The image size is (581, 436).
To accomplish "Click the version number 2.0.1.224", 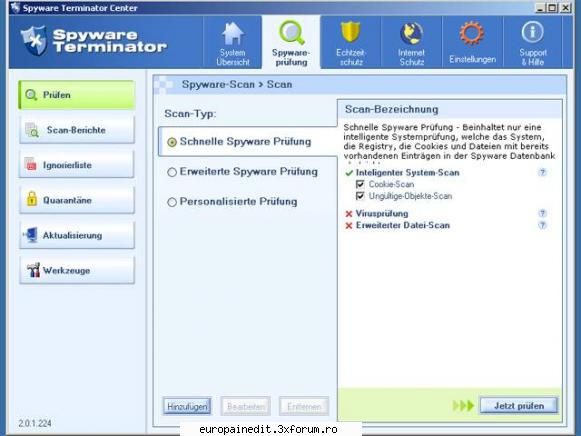I will (x=35, y=423).
